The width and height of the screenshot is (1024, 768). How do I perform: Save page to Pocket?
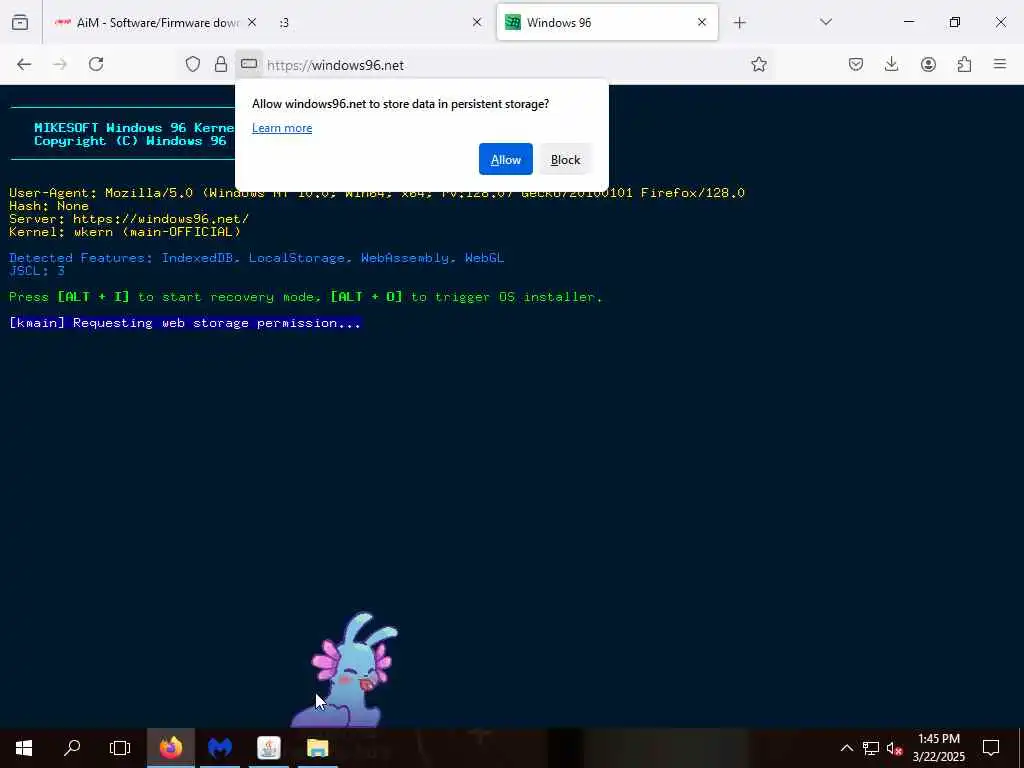pos(856,64)
